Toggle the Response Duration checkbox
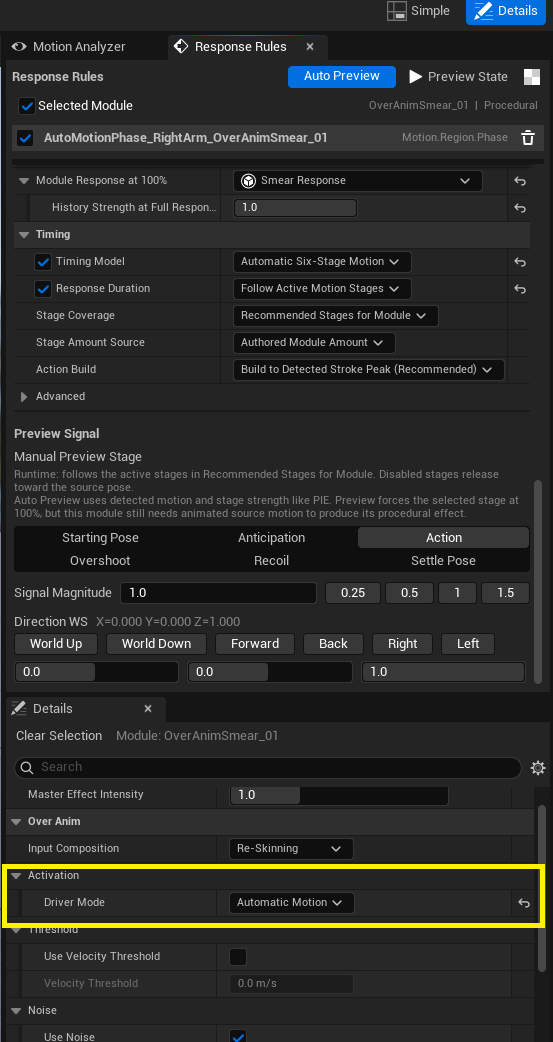The width and height of the screenshot is (553, 1042). click(43, 289)
